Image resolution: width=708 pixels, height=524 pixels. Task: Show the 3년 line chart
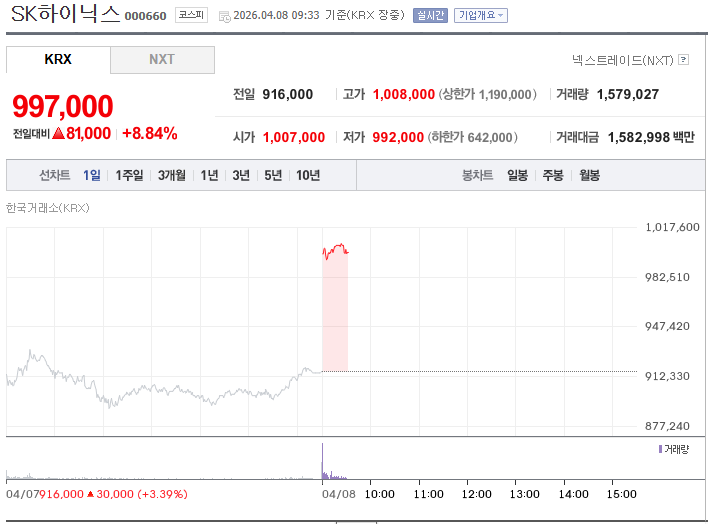point(241,175)
